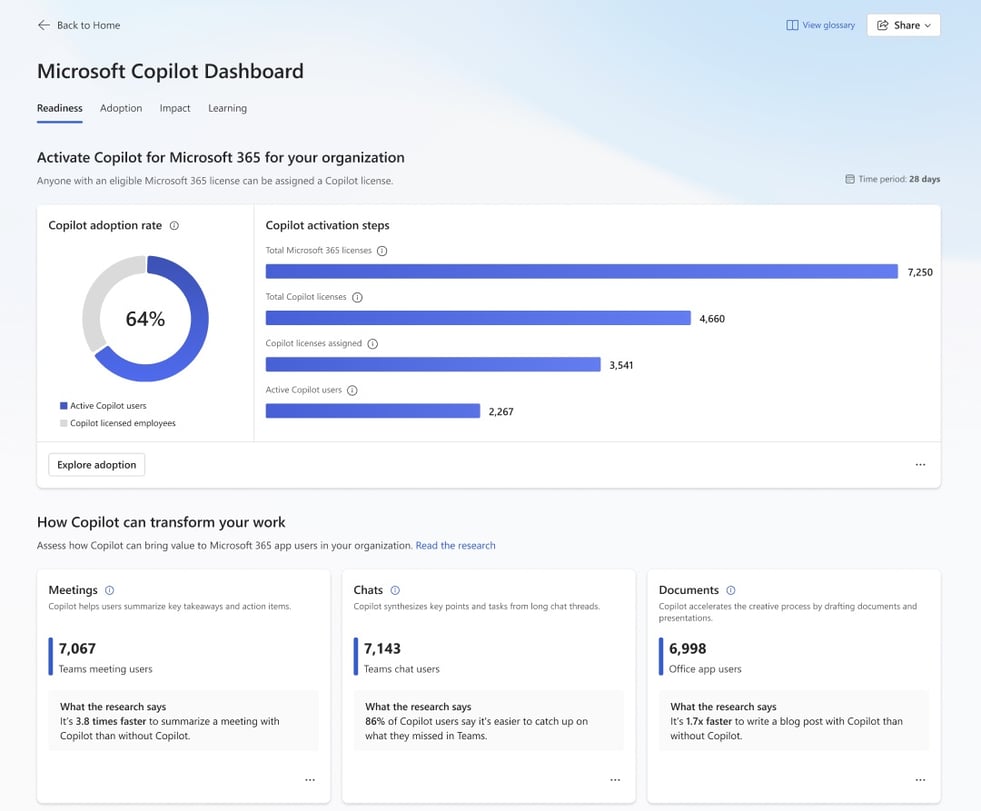This screenshot has height=811, width=981.
Task: Click the Back to Home arrow
Action: tap(42, 25)
